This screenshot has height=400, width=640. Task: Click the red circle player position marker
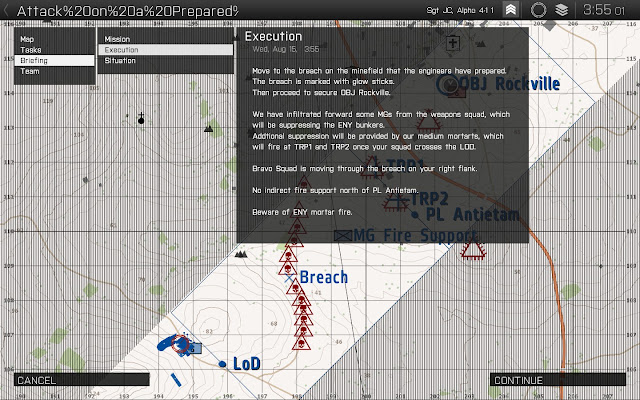coord(180,344)
